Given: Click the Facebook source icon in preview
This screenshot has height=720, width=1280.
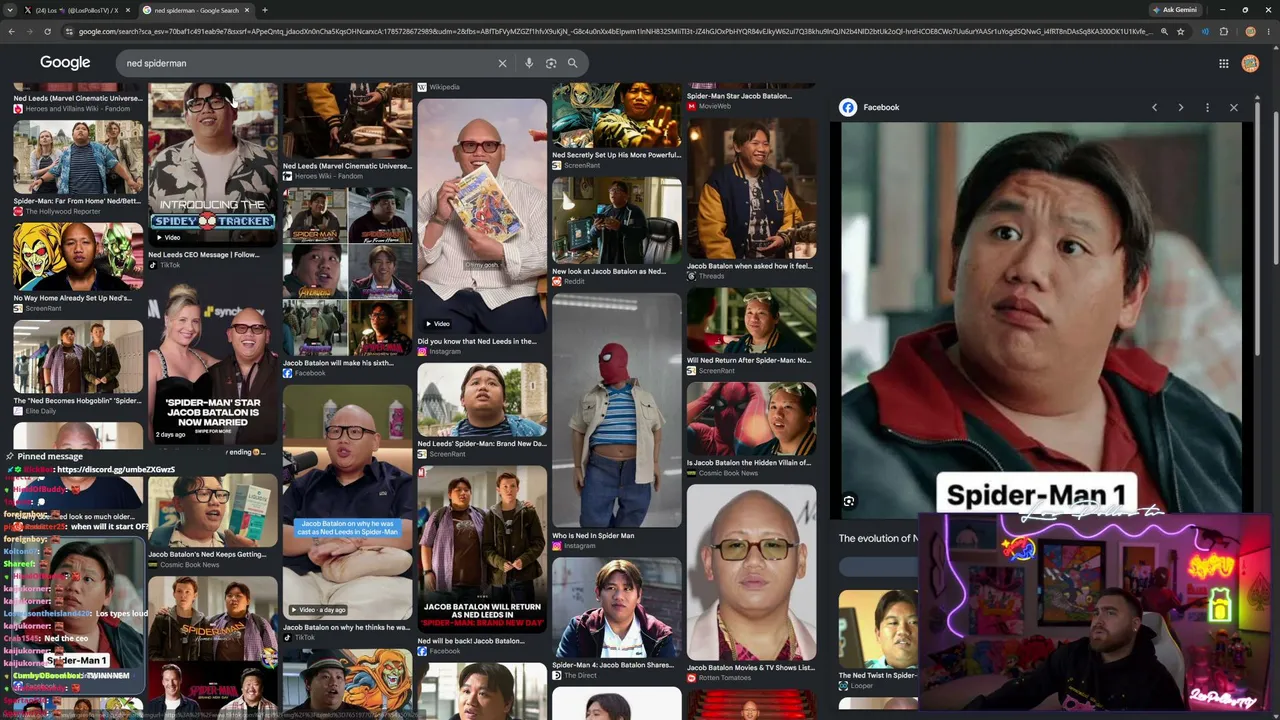Looking at the screenshot, I should tap(848, 107).
